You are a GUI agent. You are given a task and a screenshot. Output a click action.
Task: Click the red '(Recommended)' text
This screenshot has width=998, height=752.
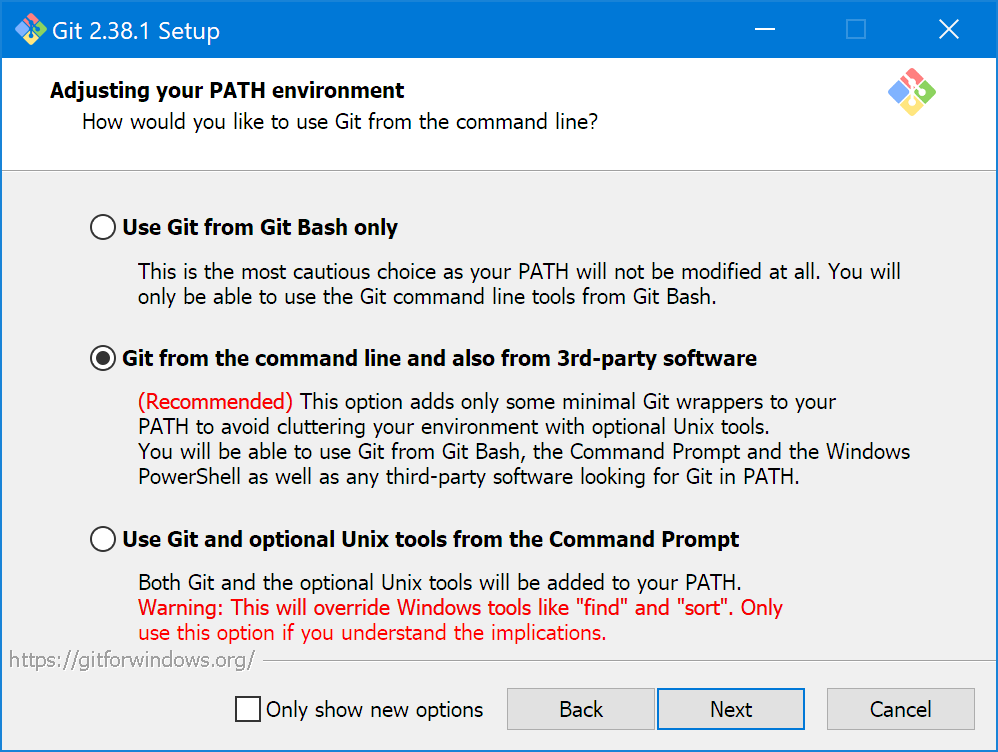point(215,402)
